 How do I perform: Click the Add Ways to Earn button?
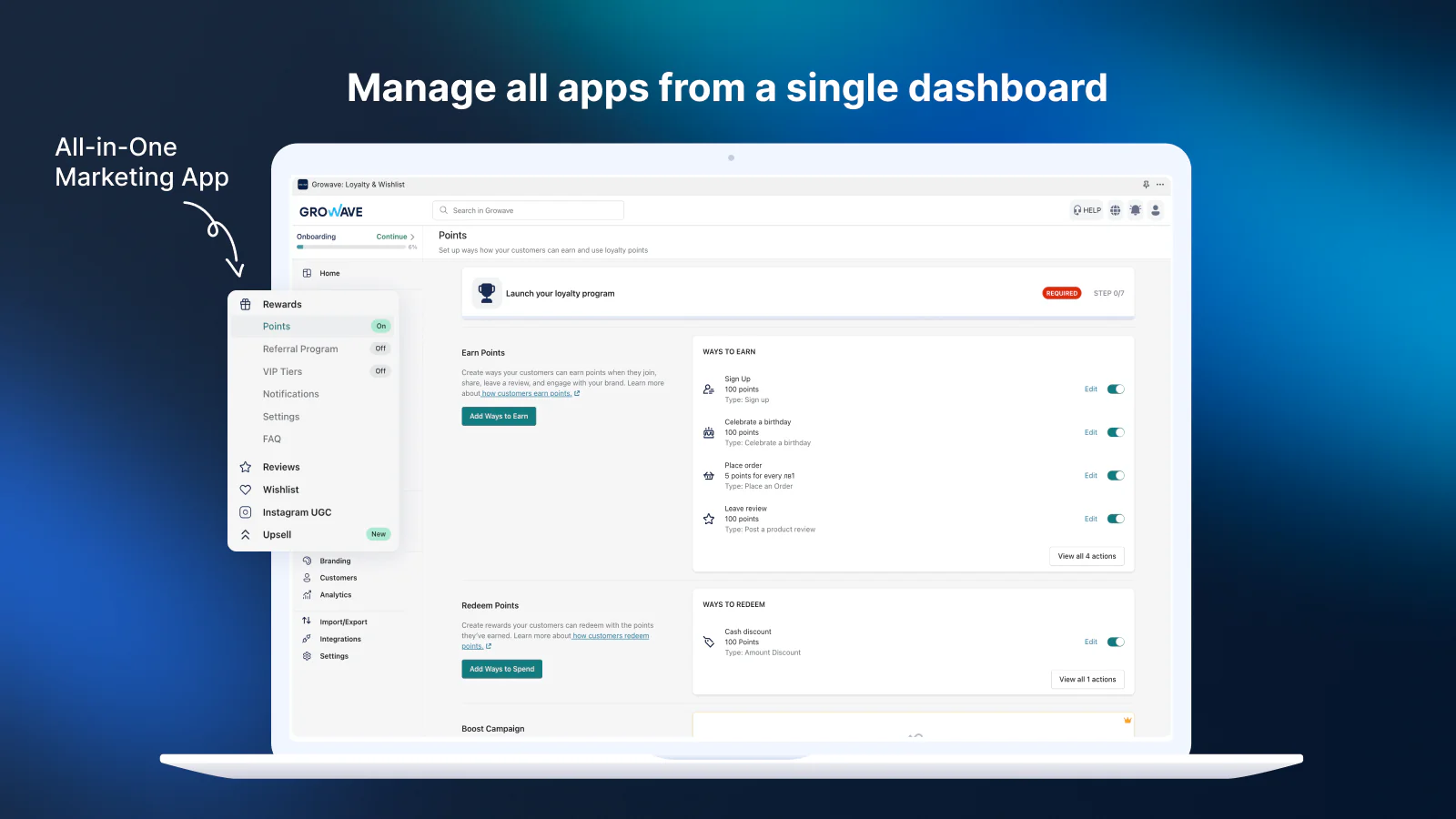[x=499, y=416]
